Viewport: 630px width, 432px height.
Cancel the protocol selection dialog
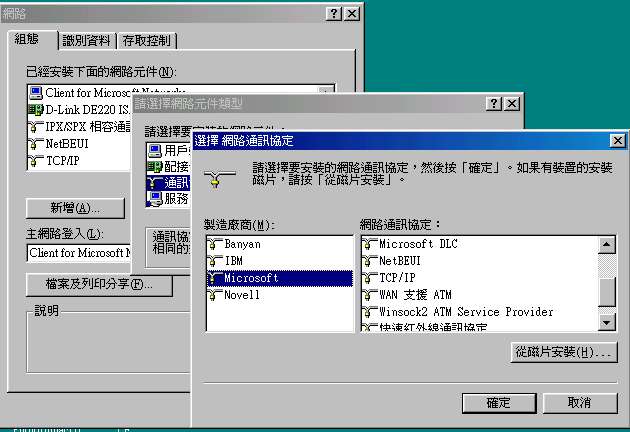(x=578, y=402)
